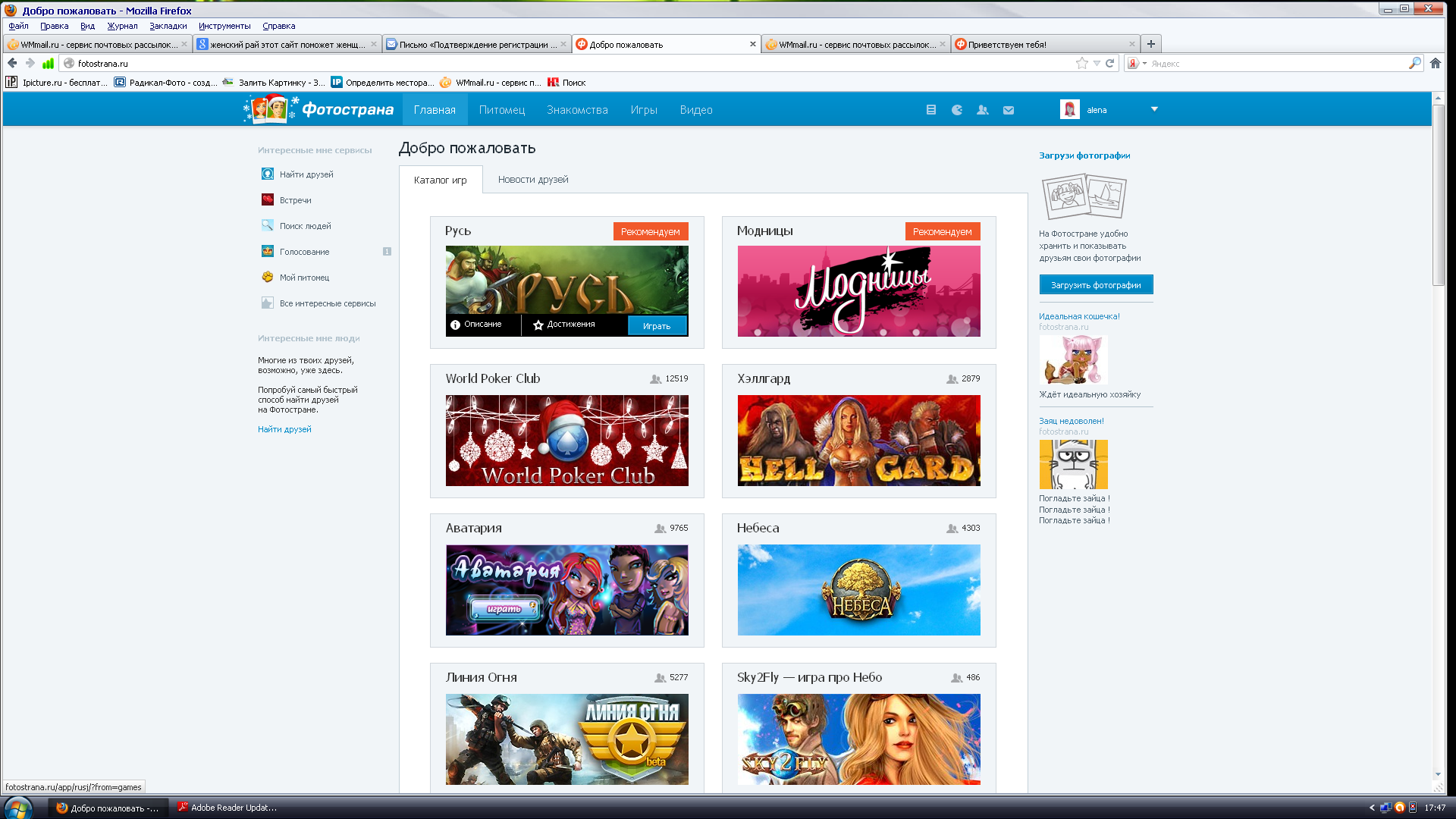
Task: Open the Закладки menu
Action: click(168, 26)
